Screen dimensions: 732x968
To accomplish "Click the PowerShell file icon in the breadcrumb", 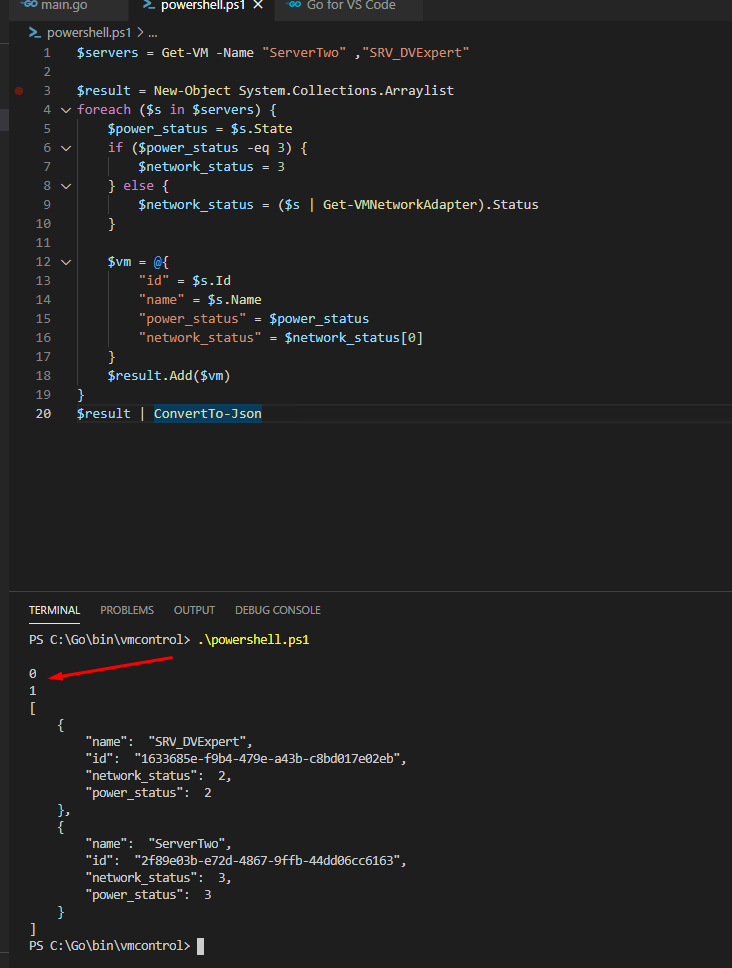I will pos(35,33).
